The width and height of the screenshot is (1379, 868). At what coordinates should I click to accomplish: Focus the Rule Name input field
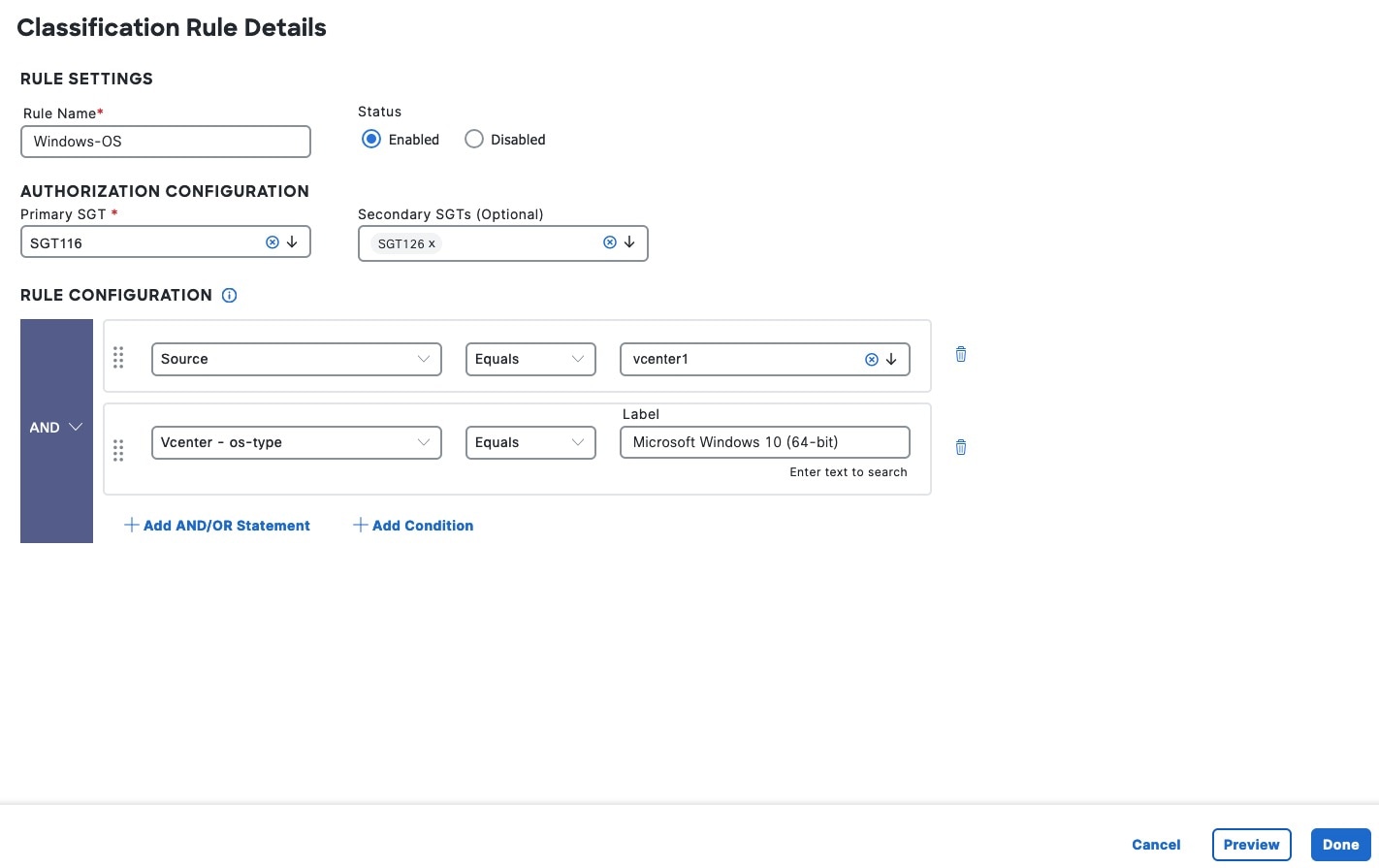pos(166,142)
